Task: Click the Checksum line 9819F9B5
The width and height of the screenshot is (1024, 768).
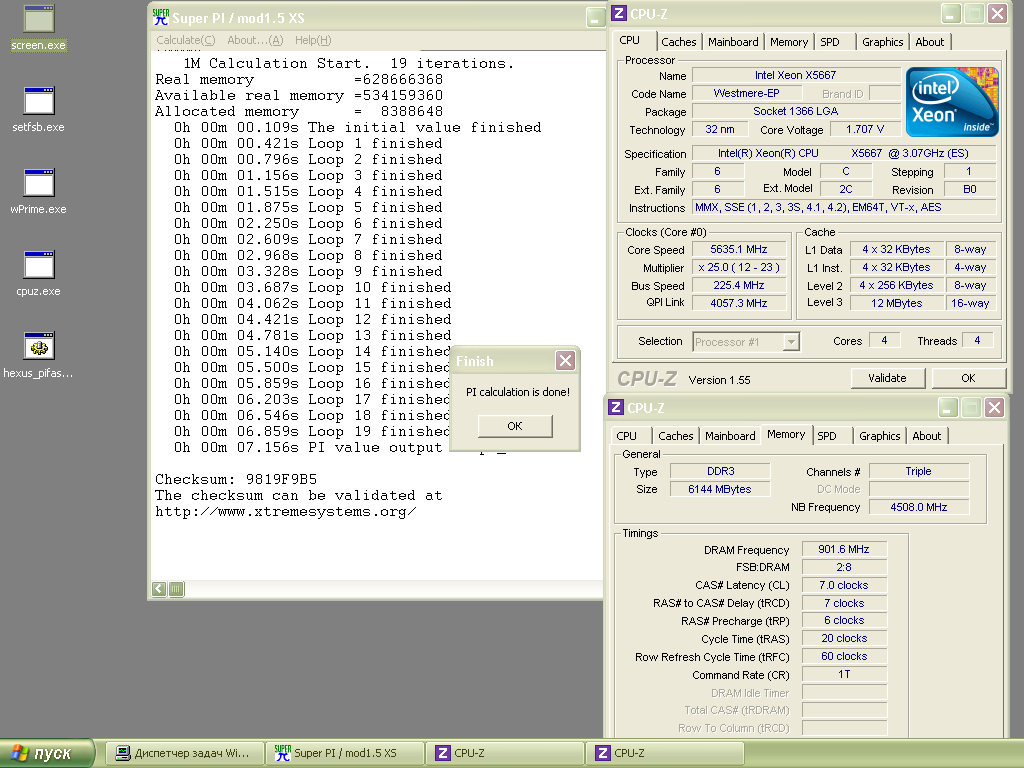Action: (236, 479)
